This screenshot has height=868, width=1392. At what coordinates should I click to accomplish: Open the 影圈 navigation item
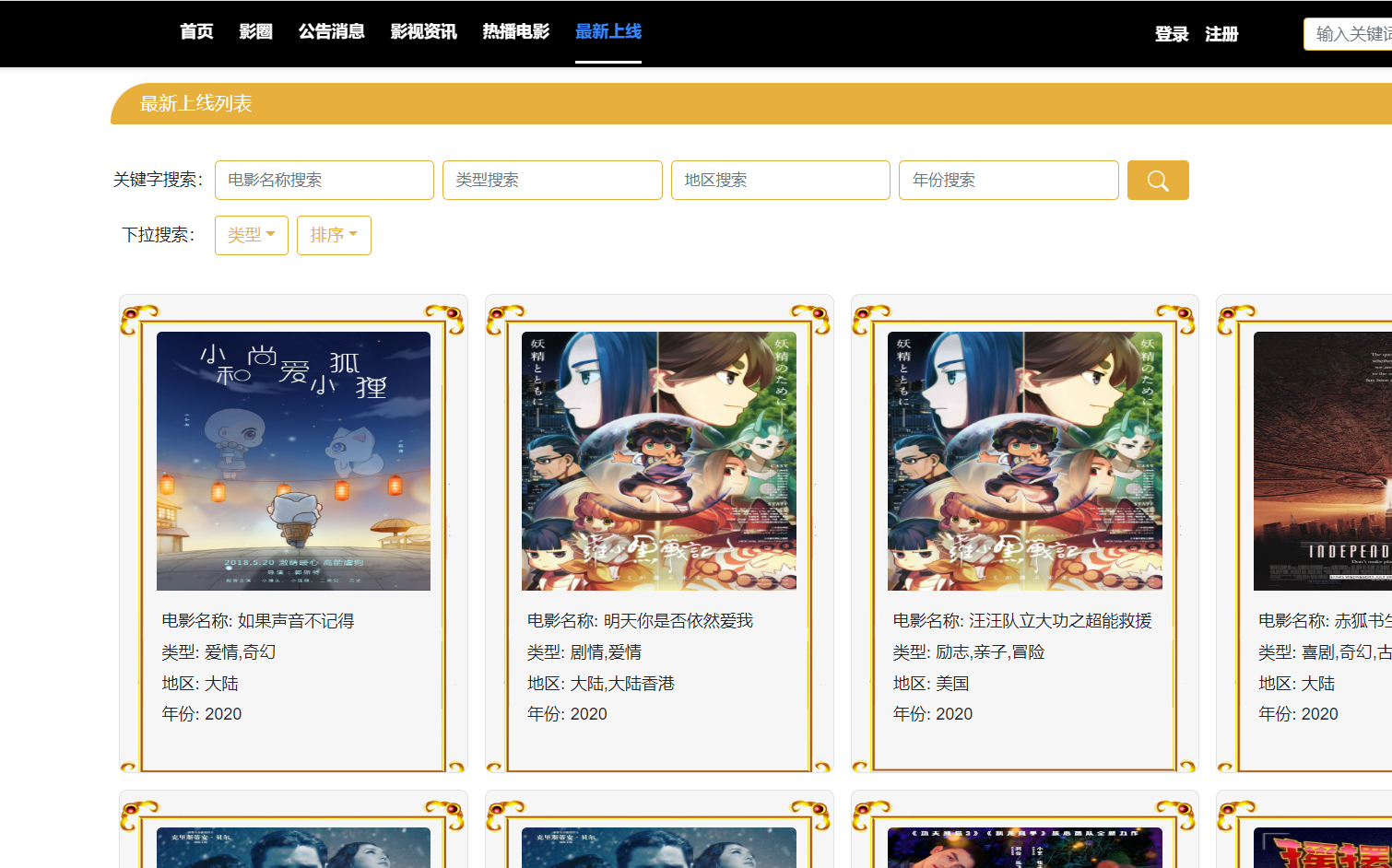256,31
